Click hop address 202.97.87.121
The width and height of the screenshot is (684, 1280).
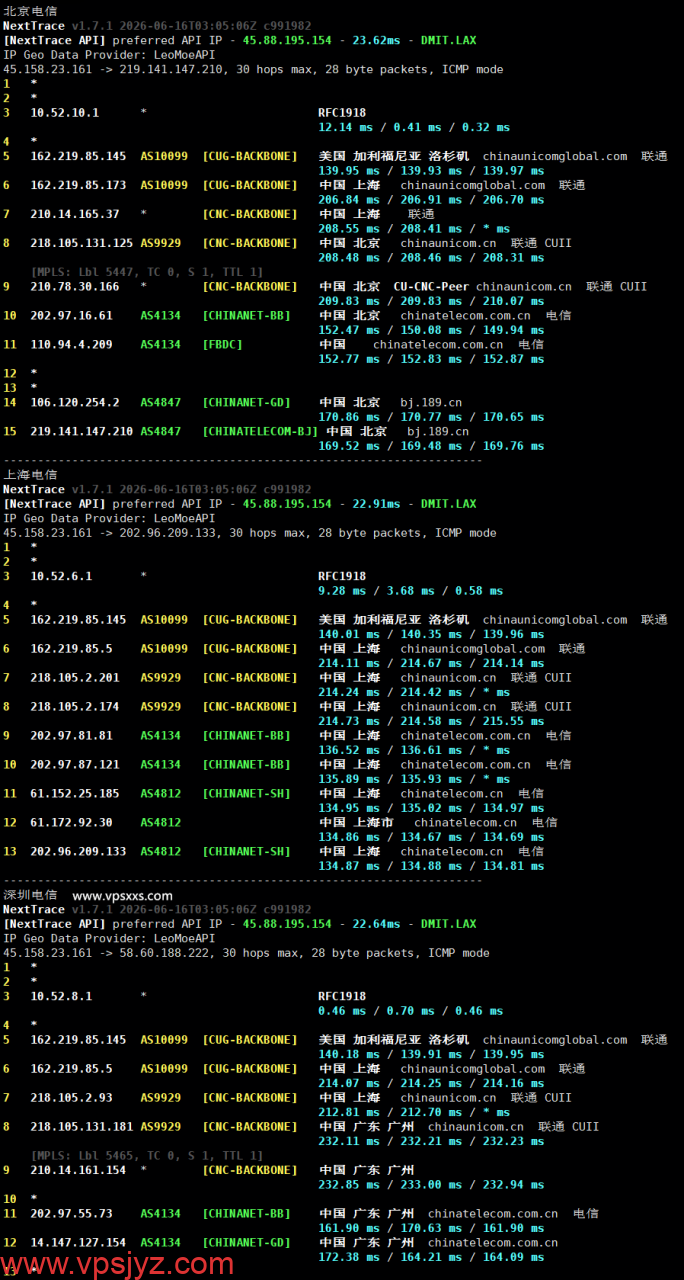(x=75, y=764)
